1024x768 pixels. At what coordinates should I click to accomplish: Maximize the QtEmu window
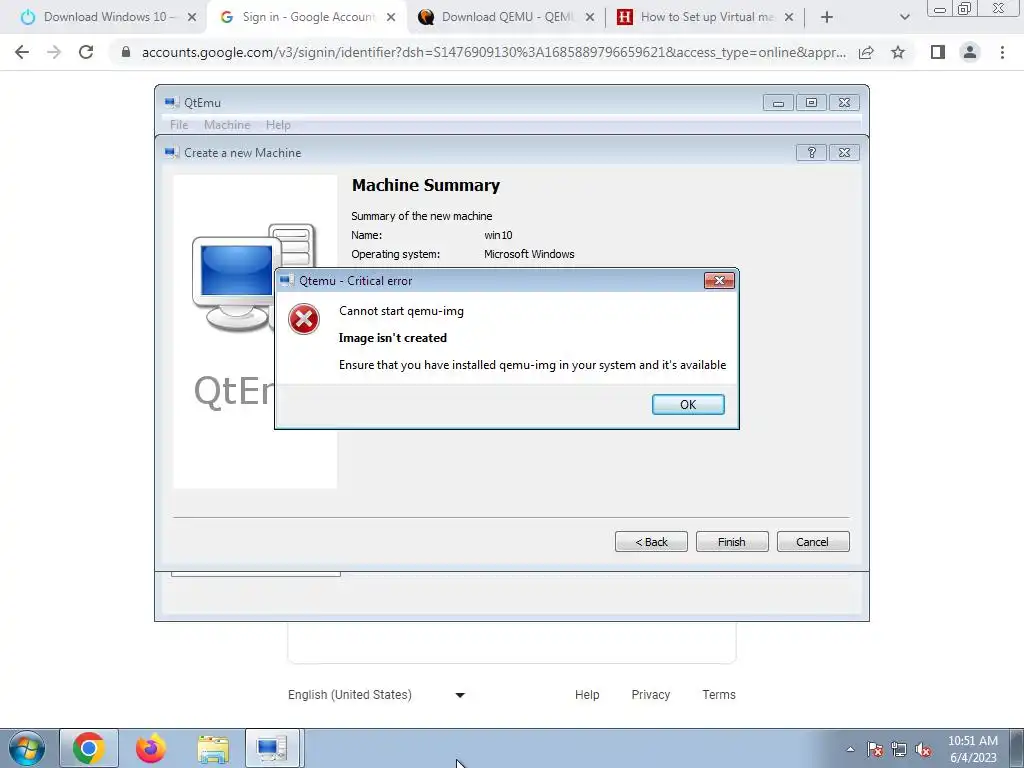[x=811, y=103]
